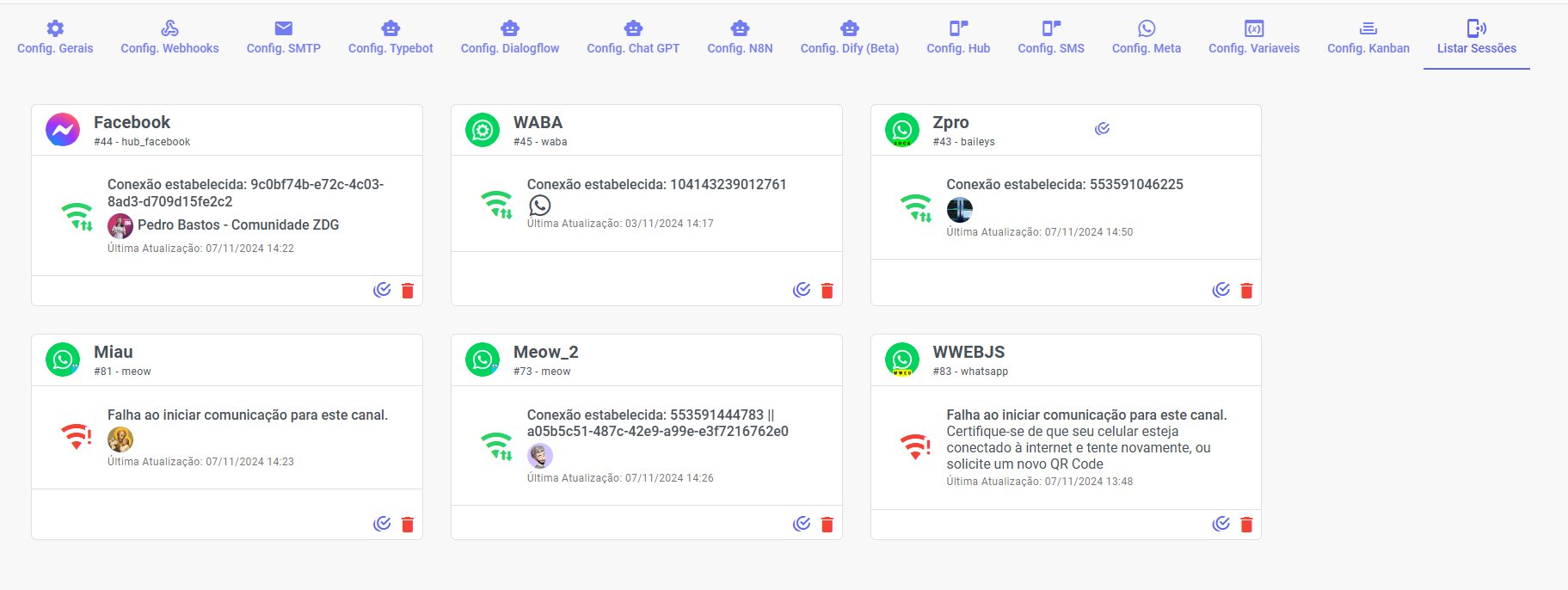Click the WWEBJS session title
1568x590 pixels.
(968, 352)
